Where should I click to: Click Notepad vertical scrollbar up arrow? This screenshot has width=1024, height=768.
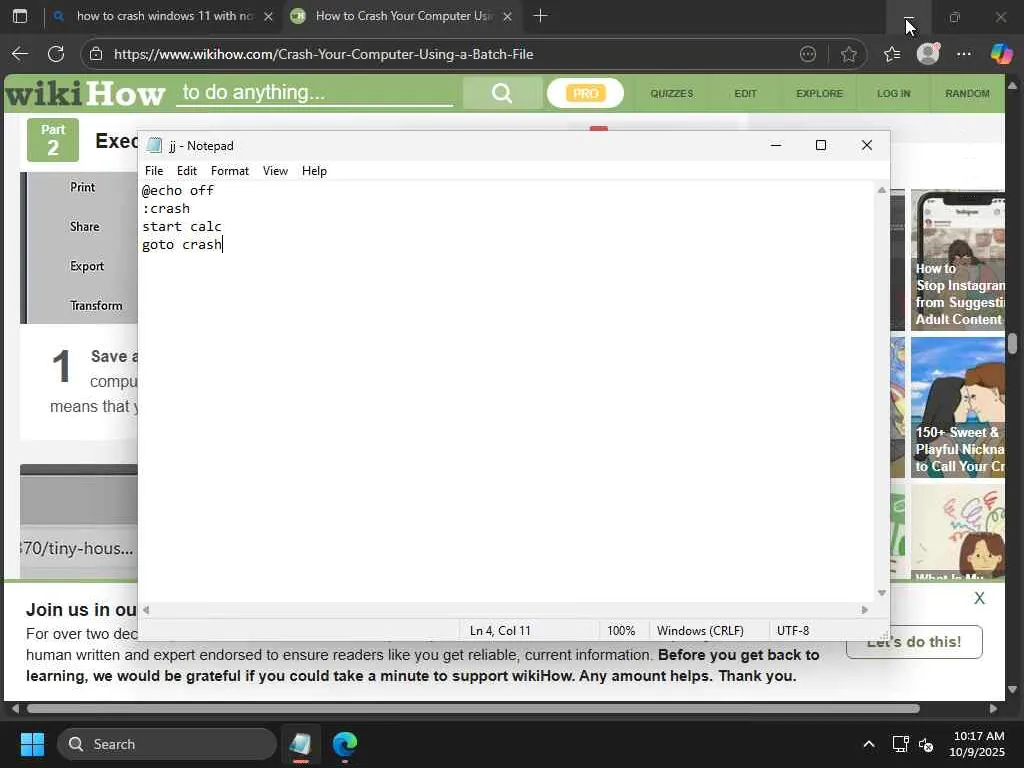[x=882, y=190]
